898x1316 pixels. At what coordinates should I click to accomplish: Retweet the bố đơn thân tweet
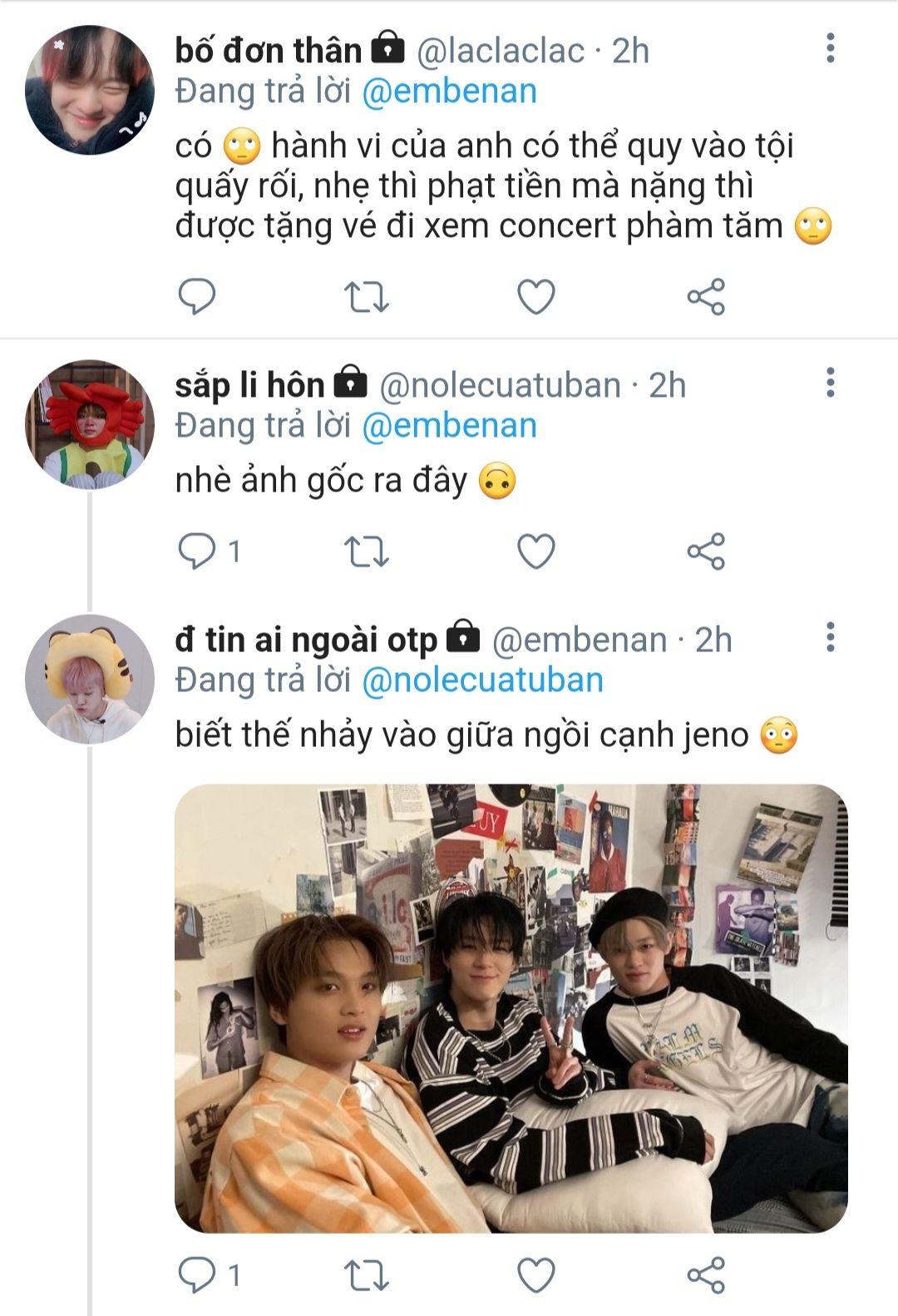point(366,296)
